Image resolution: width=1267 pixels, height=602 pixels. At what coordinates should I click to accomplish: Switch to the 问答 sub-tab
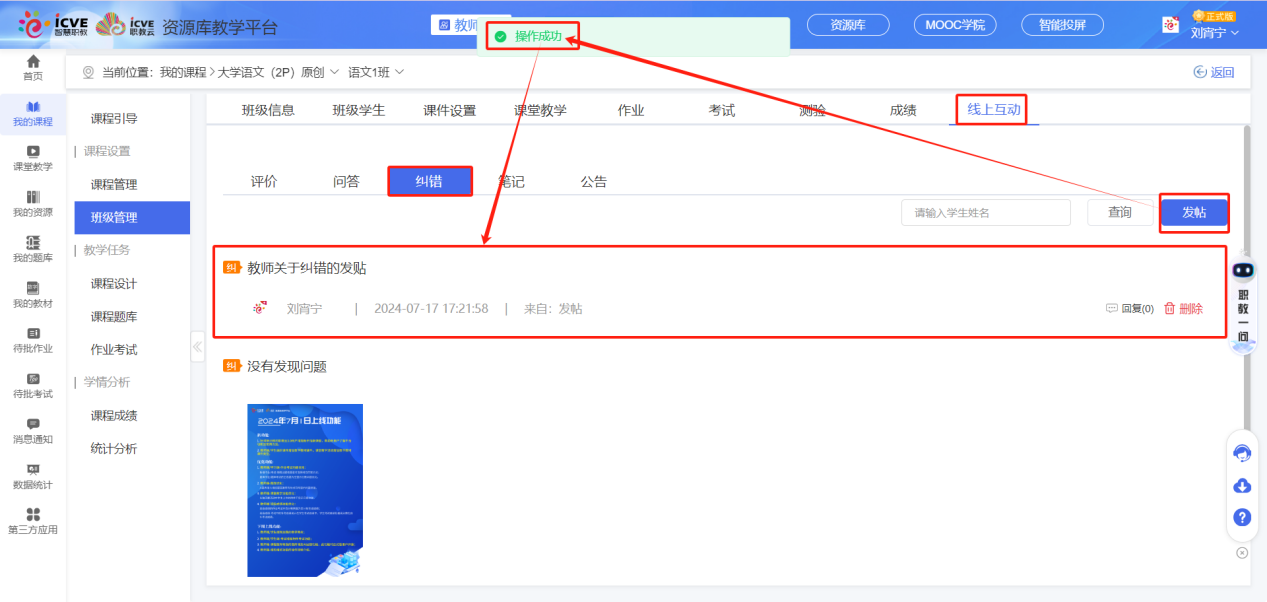pos(346,180)
